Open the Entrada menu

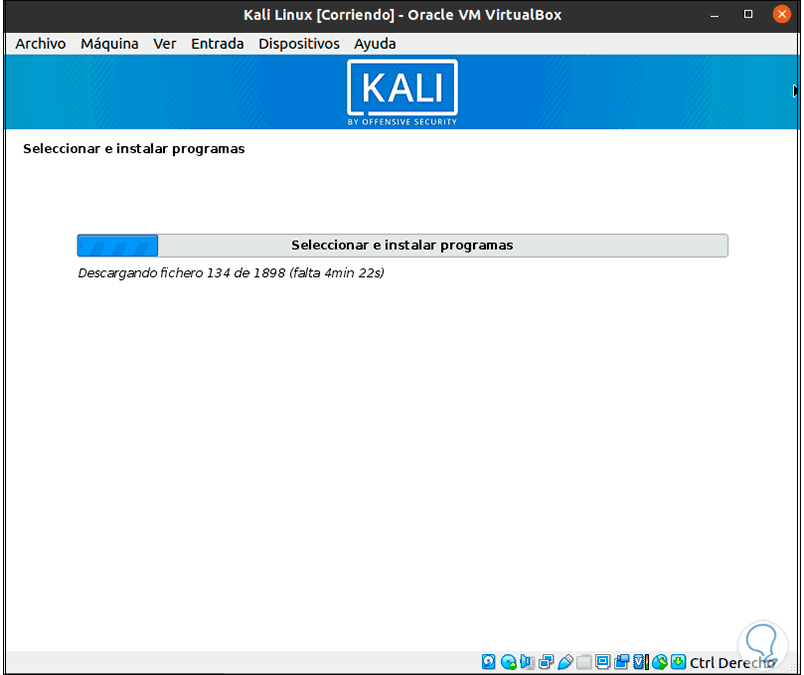(x=217, y=44)
